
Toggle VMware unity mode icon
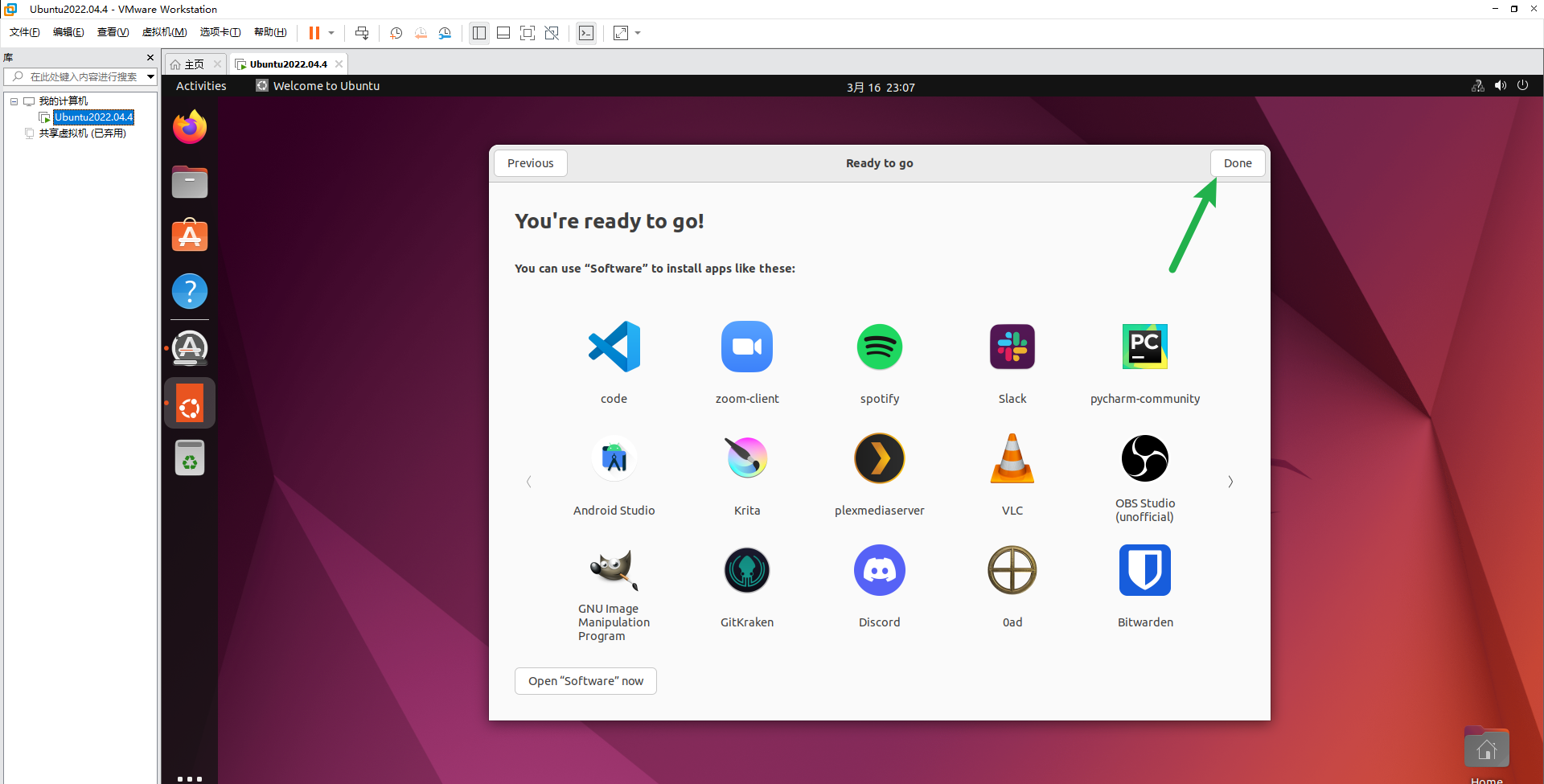552,33
